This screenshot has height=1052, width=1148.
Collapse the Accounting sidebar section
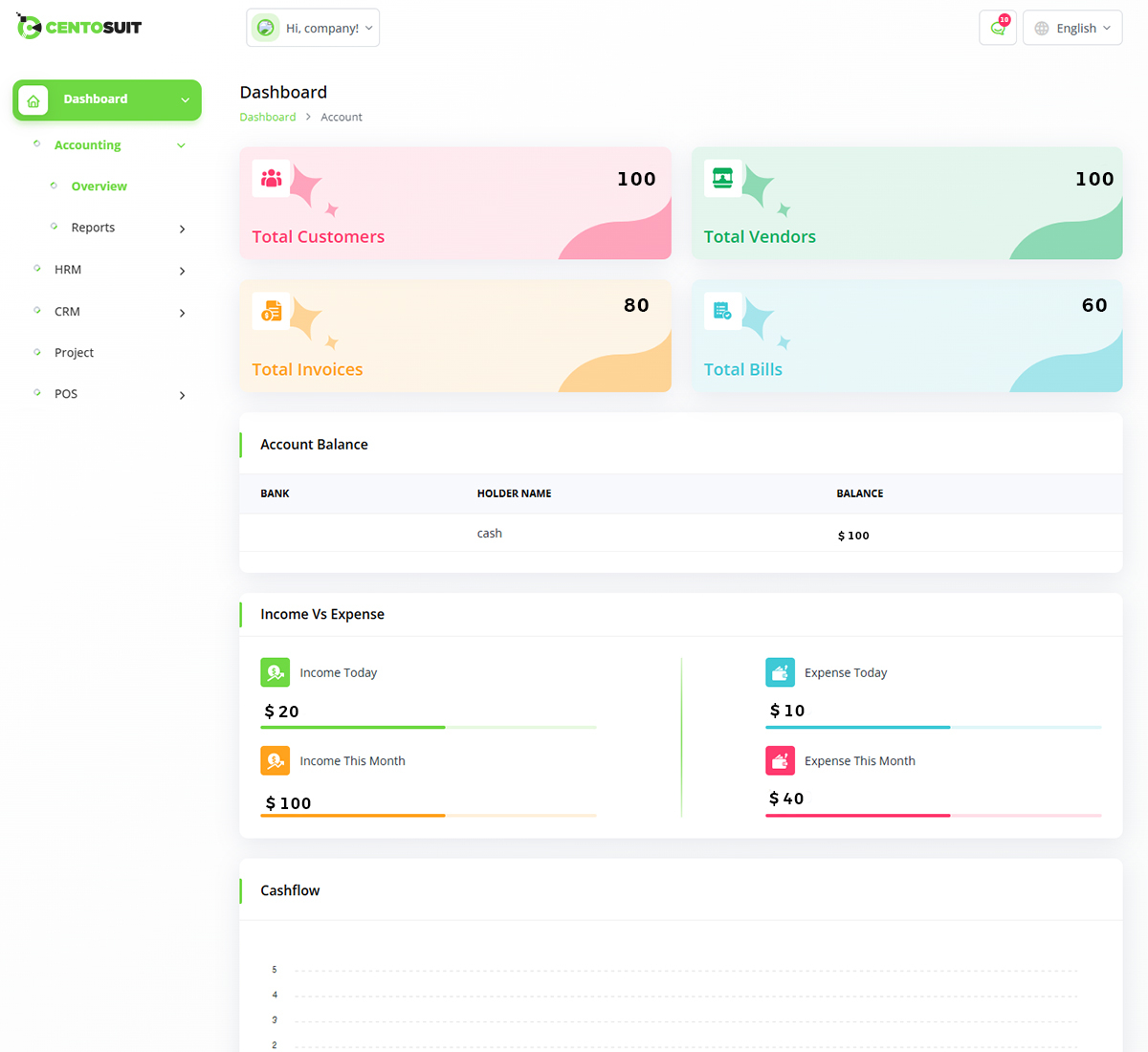(x=181, y=145)
